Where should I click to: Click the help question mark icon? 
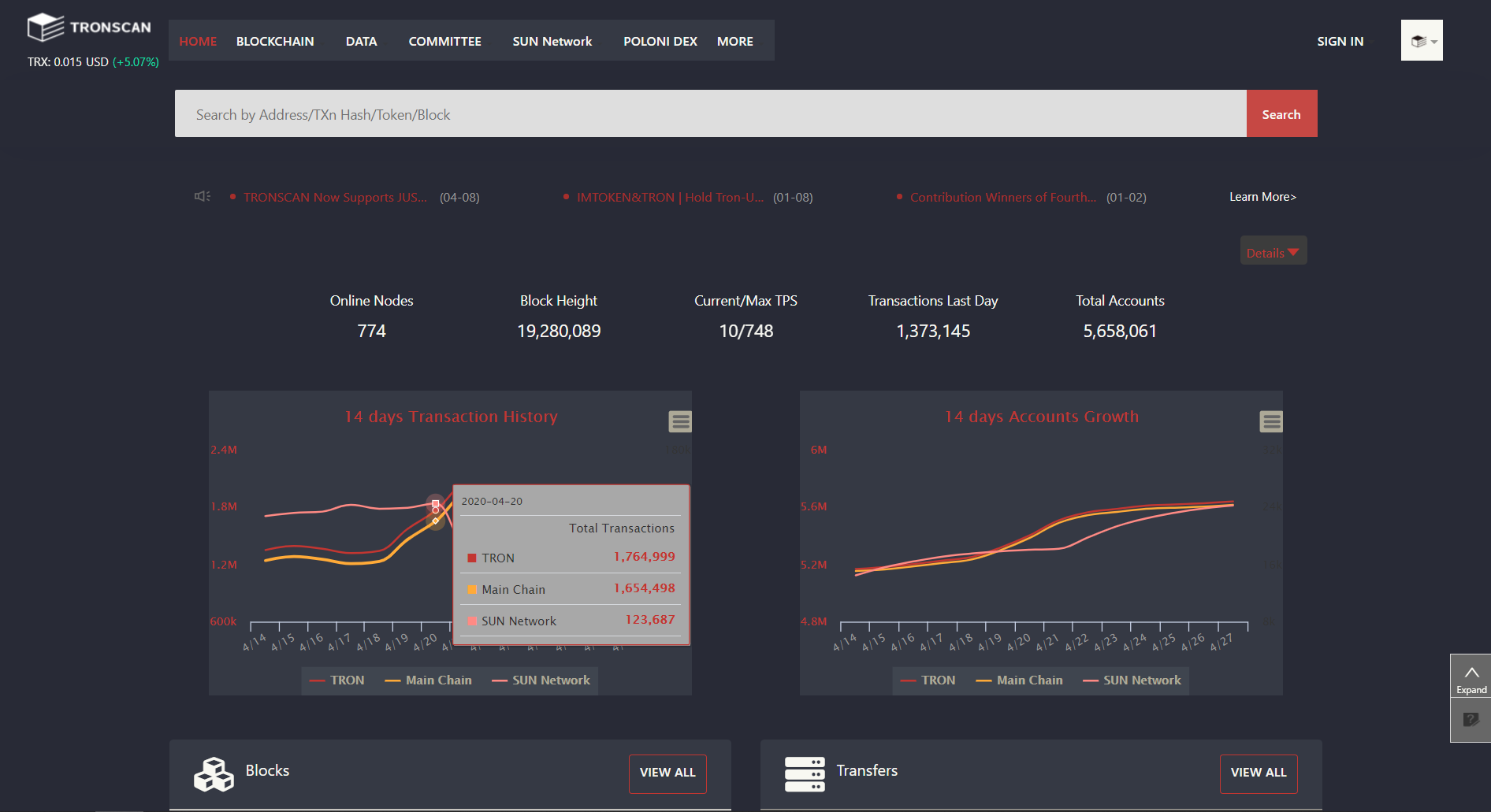[1471, 719]
